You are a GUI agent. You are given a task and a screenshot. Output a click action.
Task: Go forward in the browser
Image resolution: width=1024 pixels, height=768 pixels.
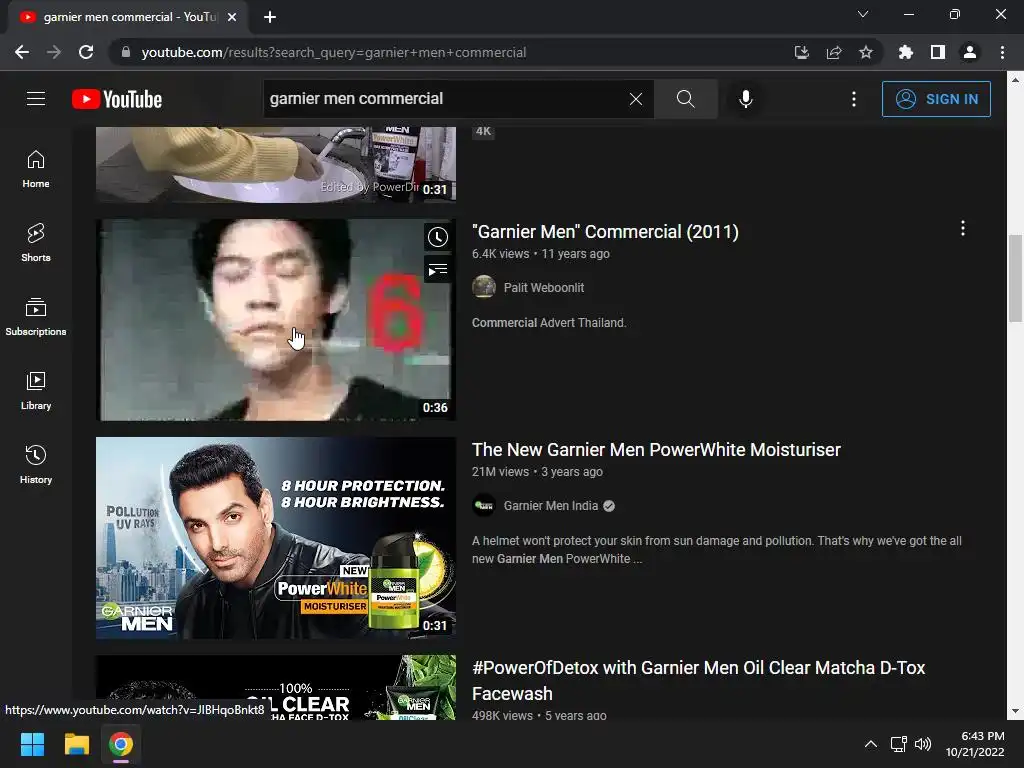click(x=54, y=52)
